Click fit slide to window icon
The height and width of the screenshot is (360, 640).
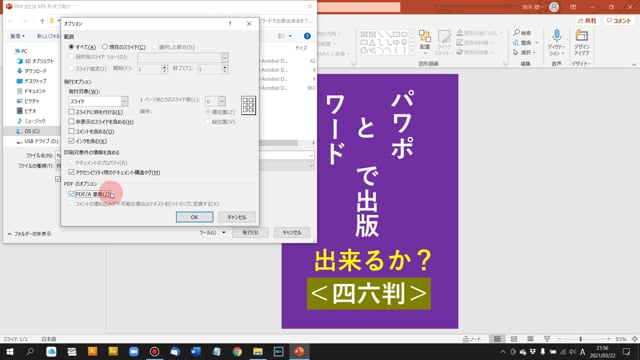point(635,339)
